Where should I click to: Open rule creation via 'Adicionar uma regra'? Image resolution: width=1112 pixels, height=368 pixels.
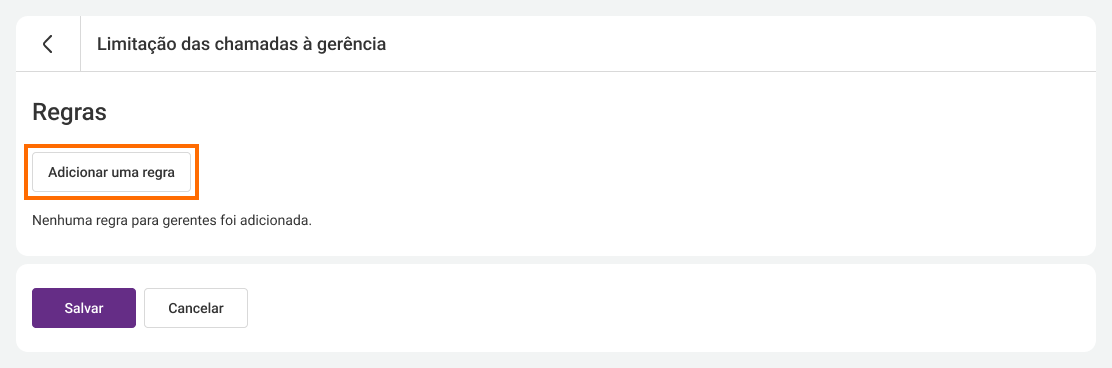(x=111, y=172)
